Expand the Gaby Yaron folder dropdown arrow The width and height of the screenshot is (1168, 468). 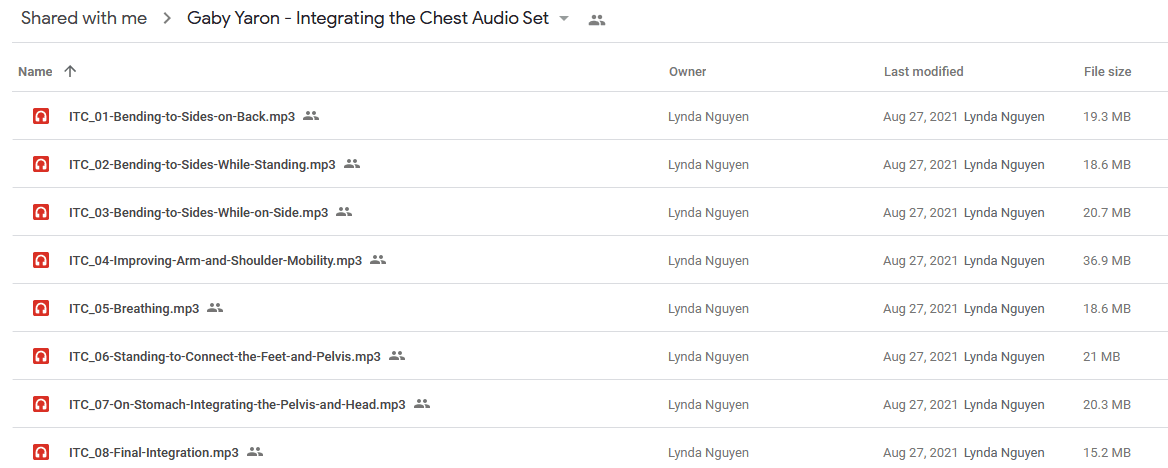pos(564,19)
